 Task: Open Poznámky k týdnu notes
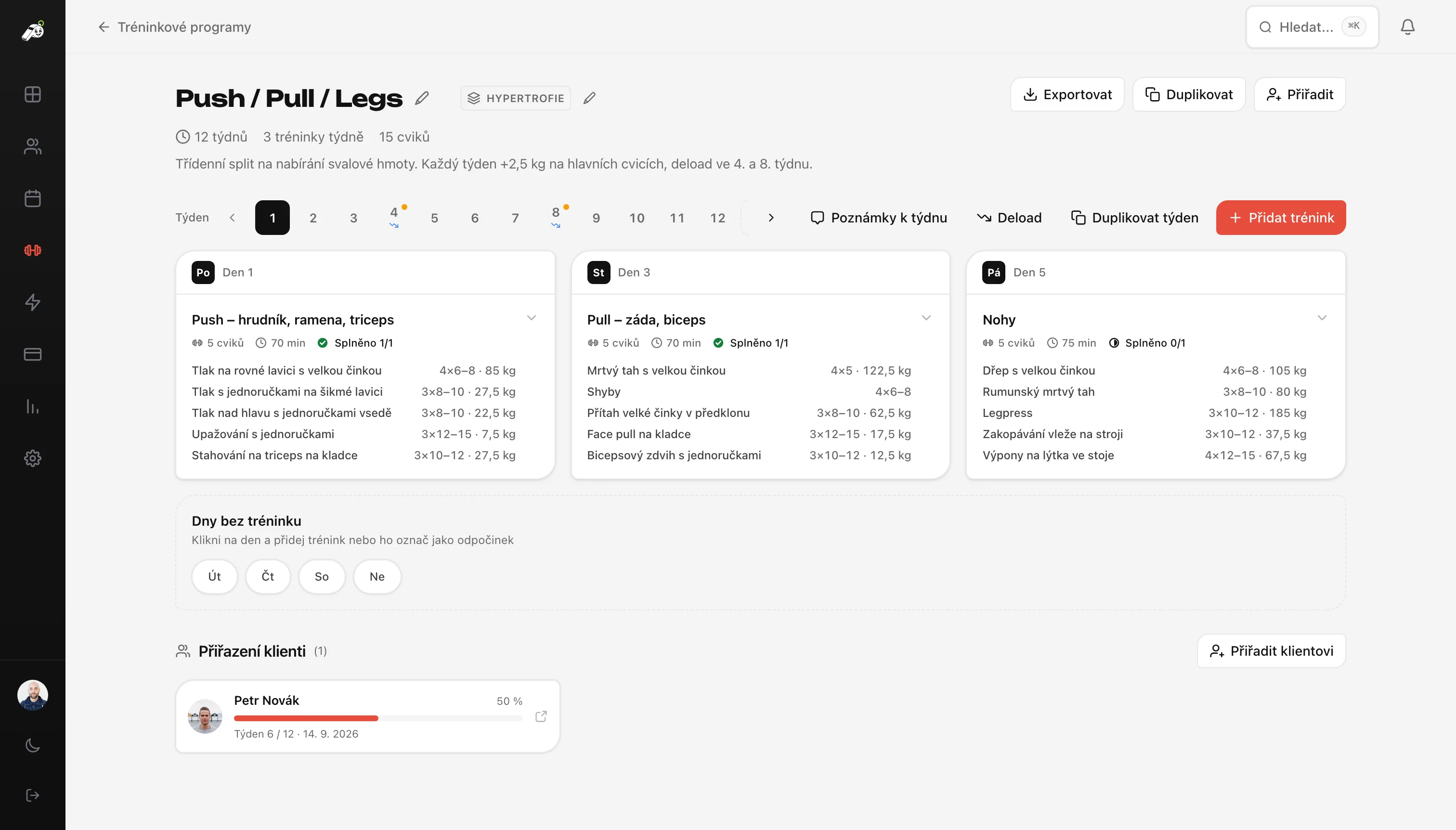point(879,217)
